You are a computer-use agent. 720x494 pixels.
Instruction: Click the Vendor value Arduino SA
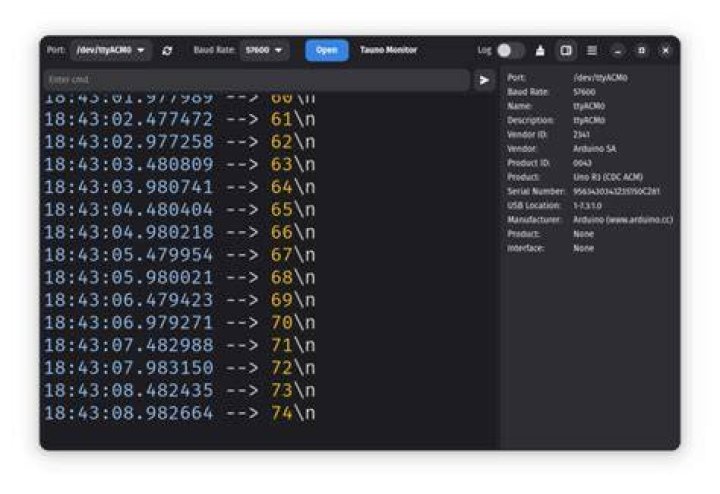pyautogui.click(x=595, y=149)
